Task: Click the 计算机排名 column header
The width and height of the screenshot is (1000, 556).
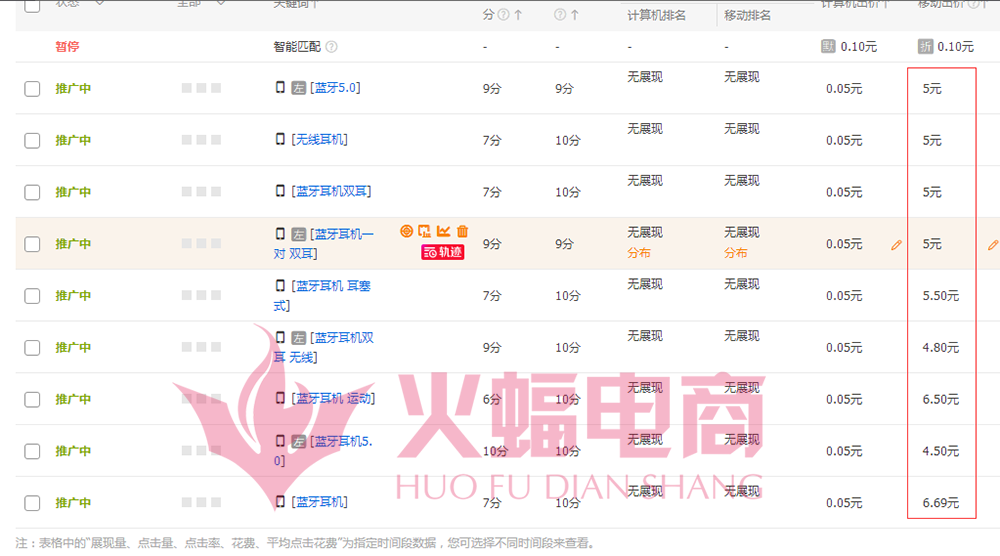Action: pos(656,16)
